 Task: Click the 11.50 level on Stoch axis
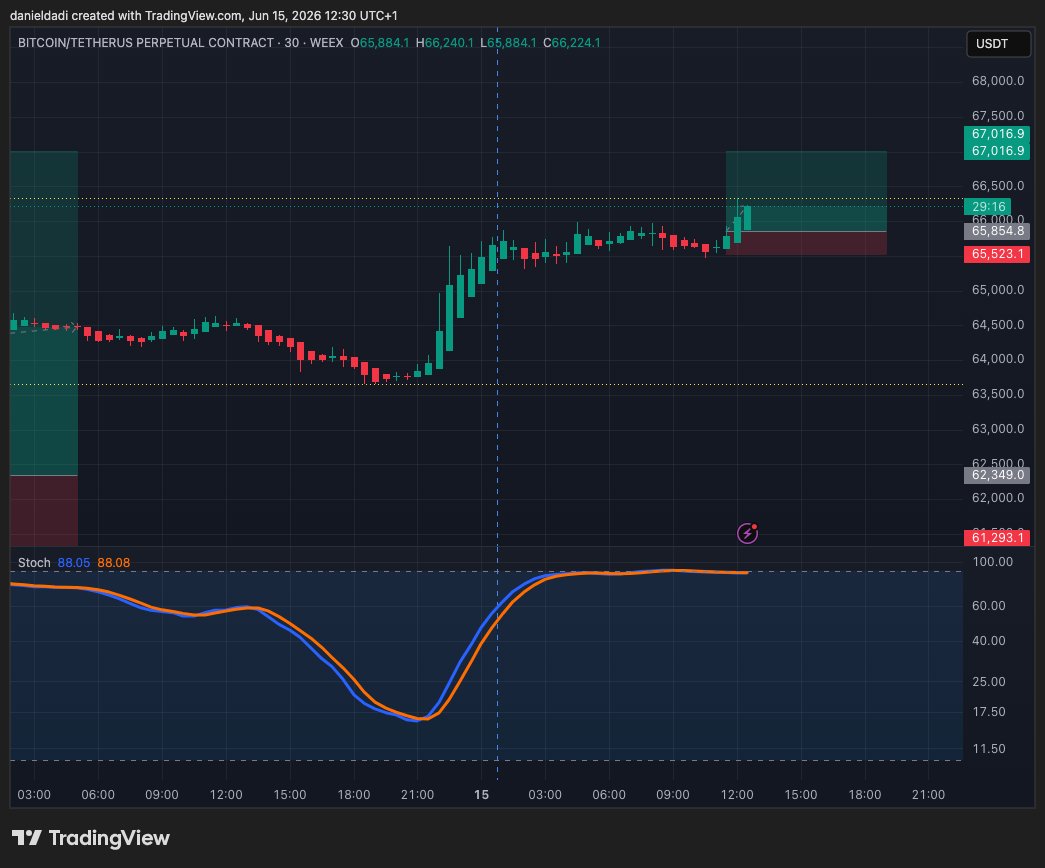(x=989, y=749)
